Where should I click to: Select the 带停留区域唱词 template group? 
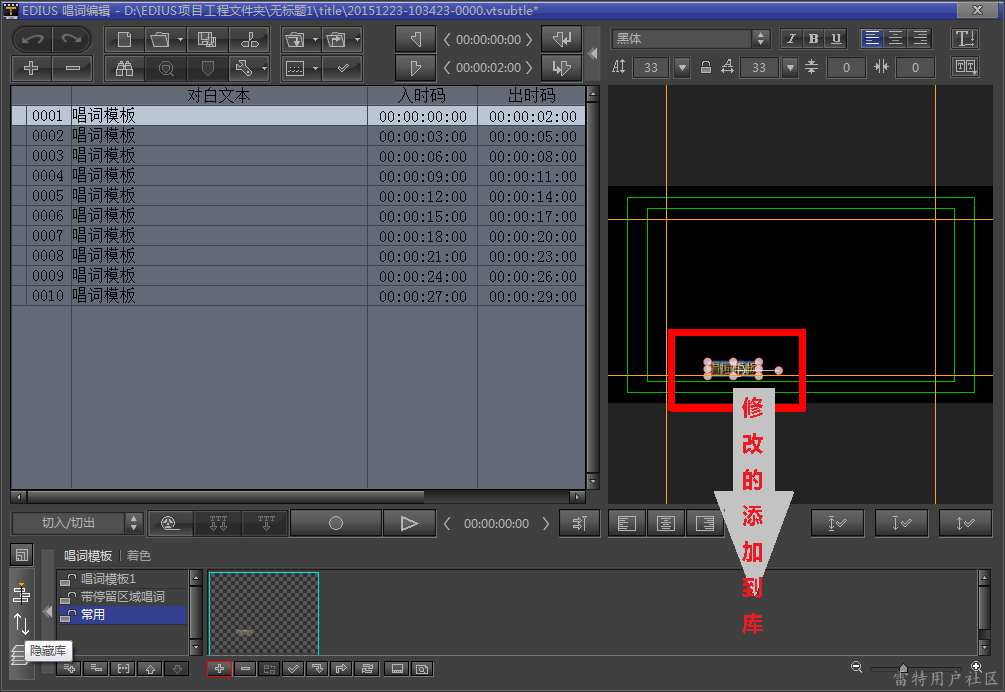click(x=122, y=597)
